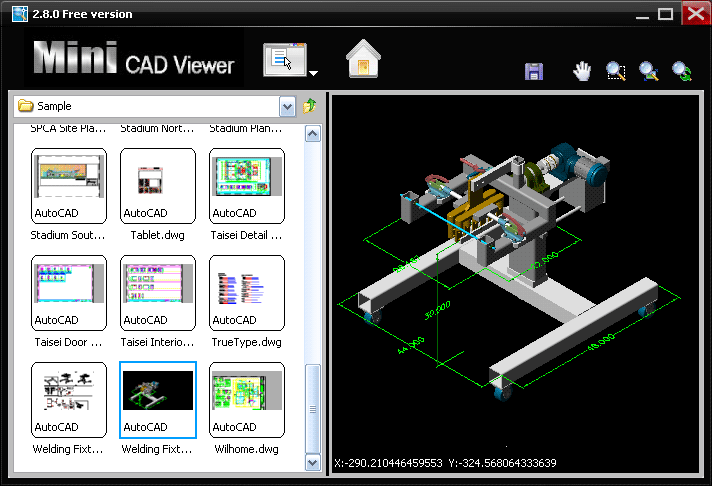The height and width of the screenshot is (486, 712).
Task: Maximize the Mini CAD Viewer window
Action: pyautogui.click(x=665, y=14)
